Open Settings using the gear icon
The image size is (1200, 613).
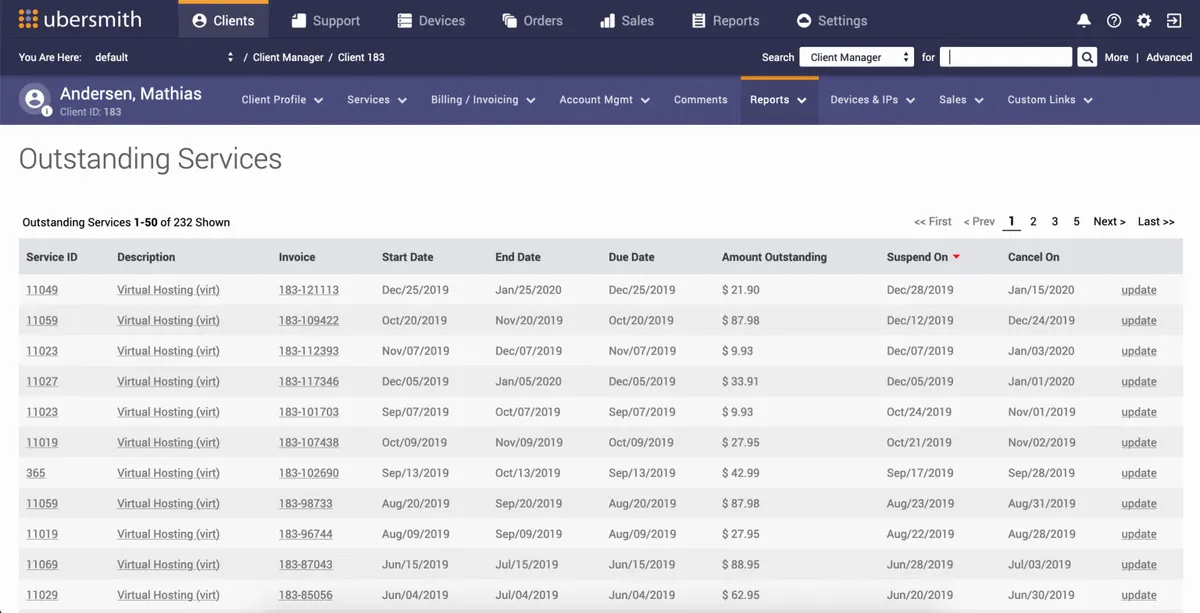click(1143, 19)
